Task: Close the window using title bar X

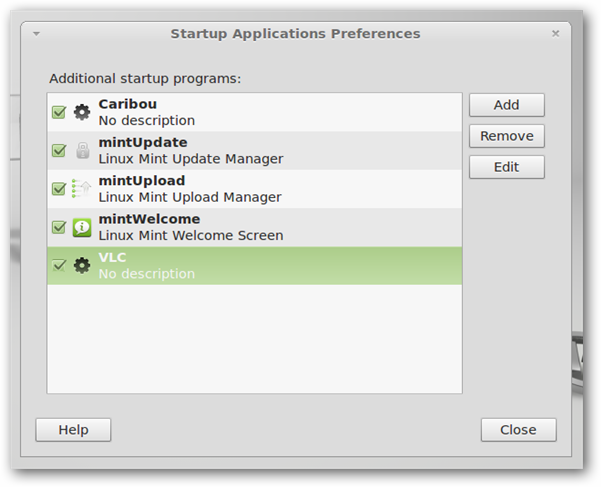Action: click(x=556, y=34)
